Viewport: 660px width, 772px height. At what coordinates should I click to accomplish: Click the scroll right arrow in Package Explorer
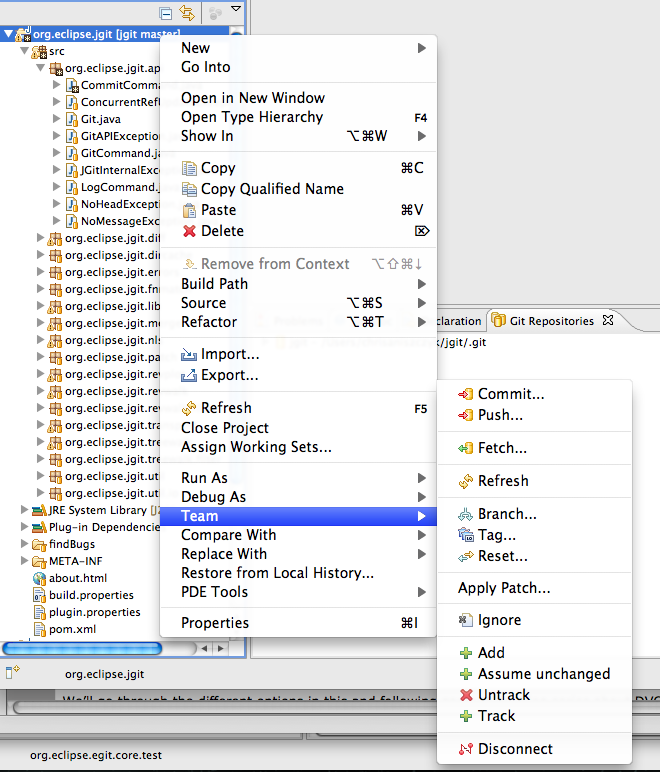[x=221, y=648]
